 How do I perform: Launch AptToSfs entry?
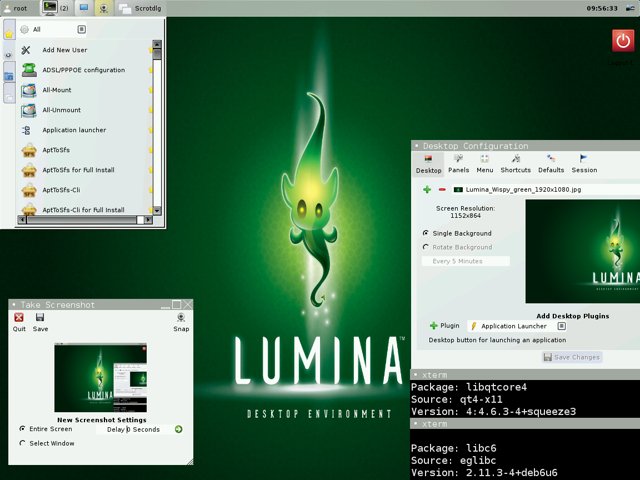click(85, 150)
